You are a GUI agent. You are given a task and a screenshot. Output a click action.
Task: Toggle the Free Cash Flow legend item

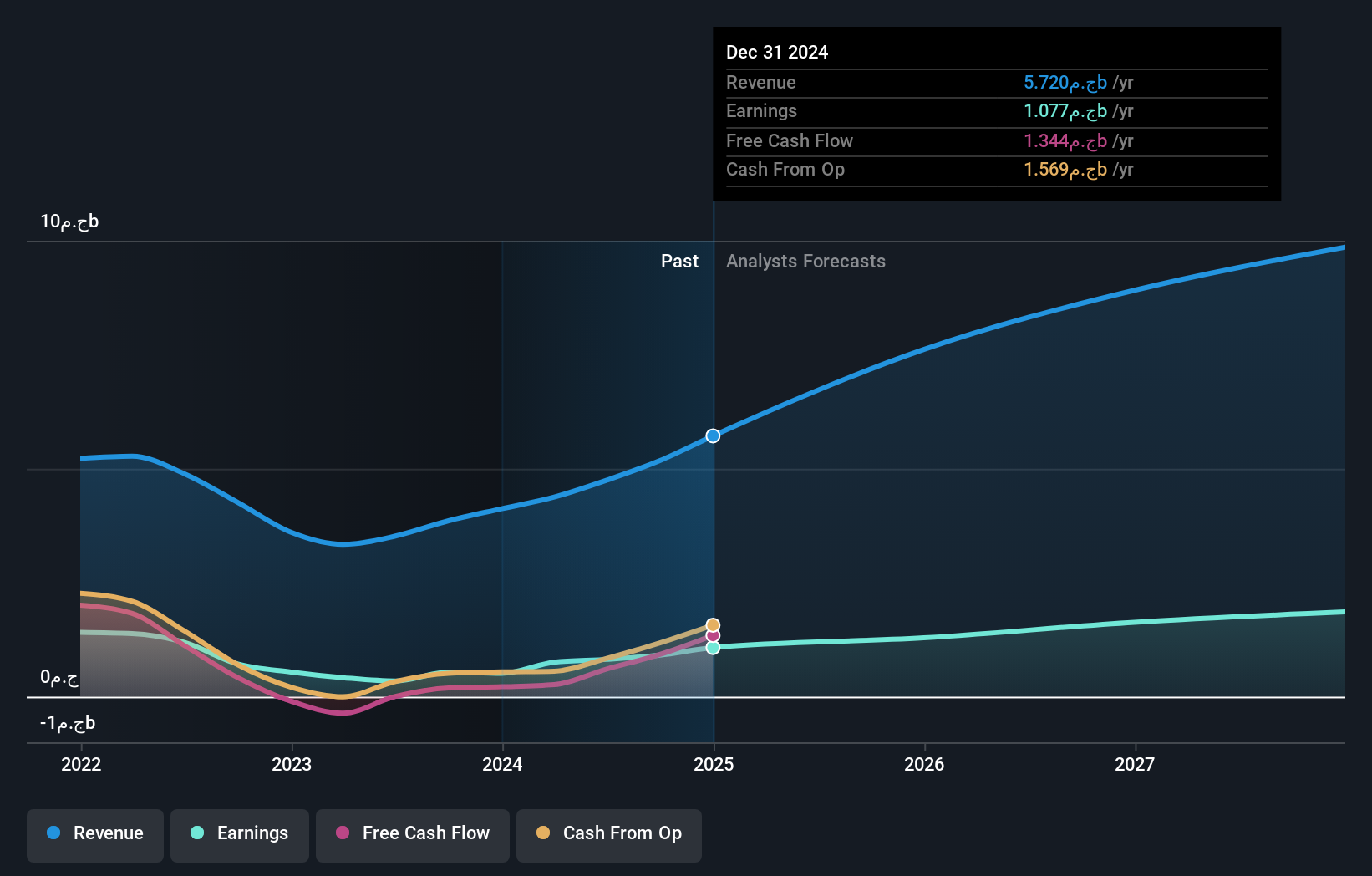coord(413,835)
